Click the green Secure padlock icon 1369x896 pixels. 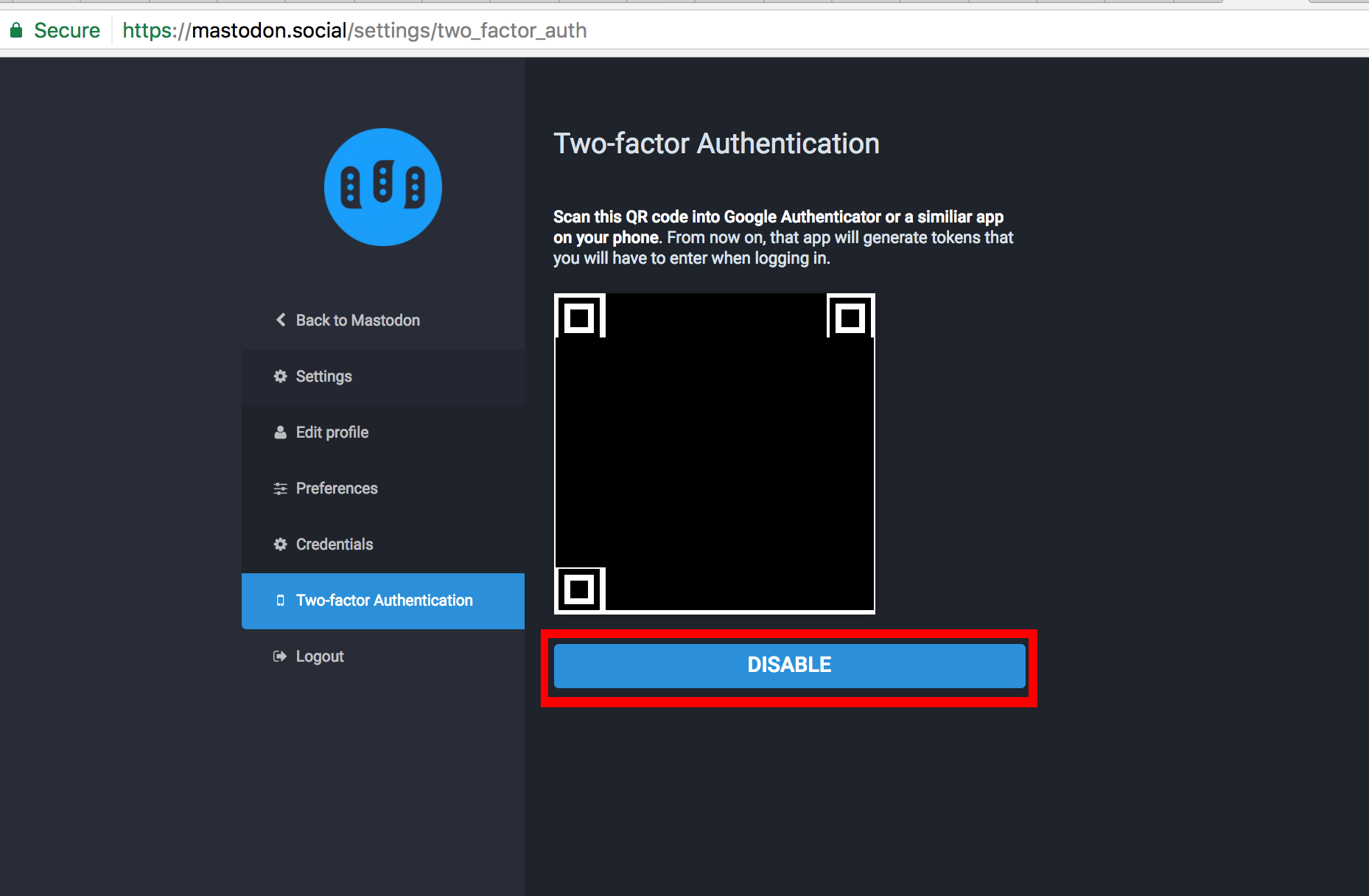coord(16,30)
